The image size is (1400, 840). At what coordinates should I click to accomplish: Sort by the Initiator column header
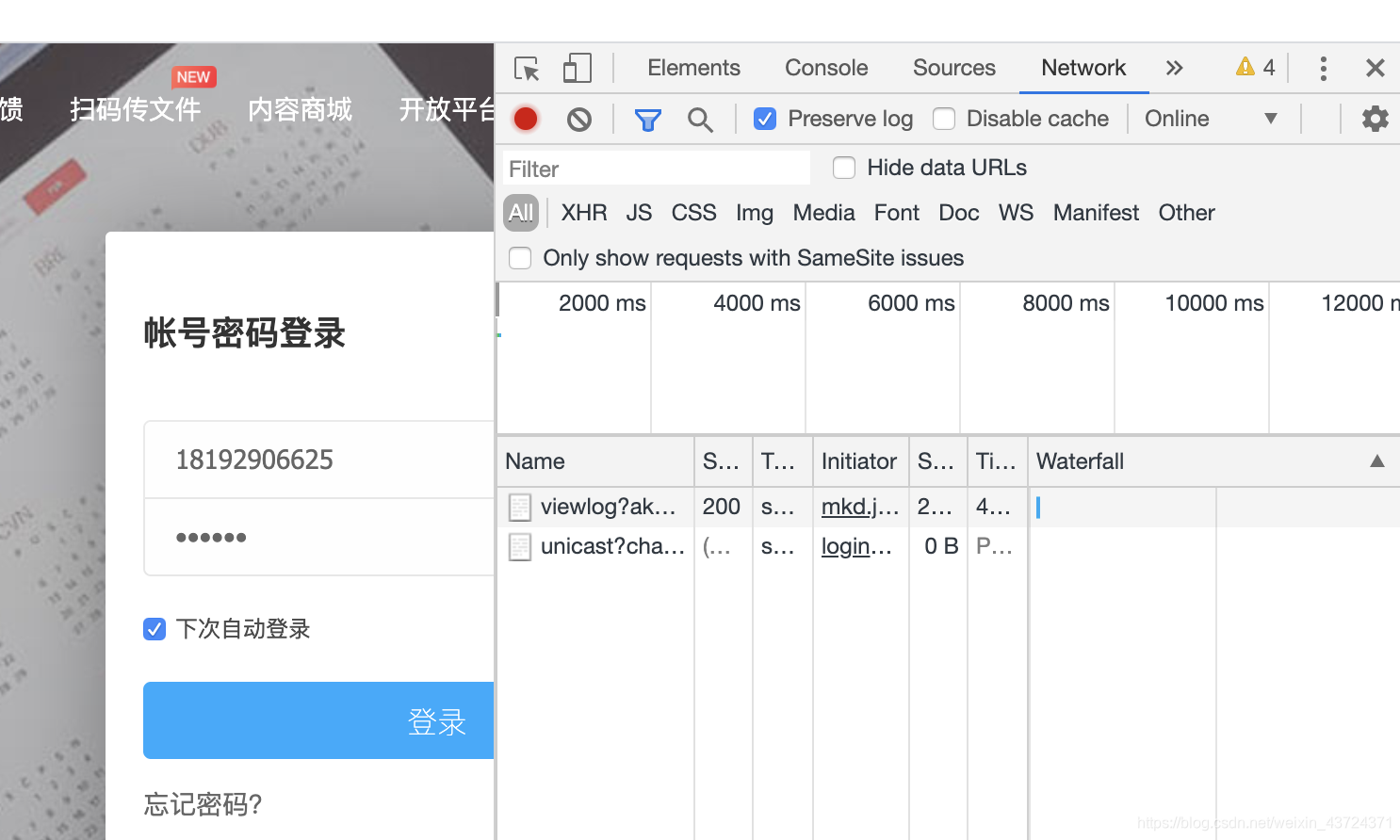click(x=860, y=461)
